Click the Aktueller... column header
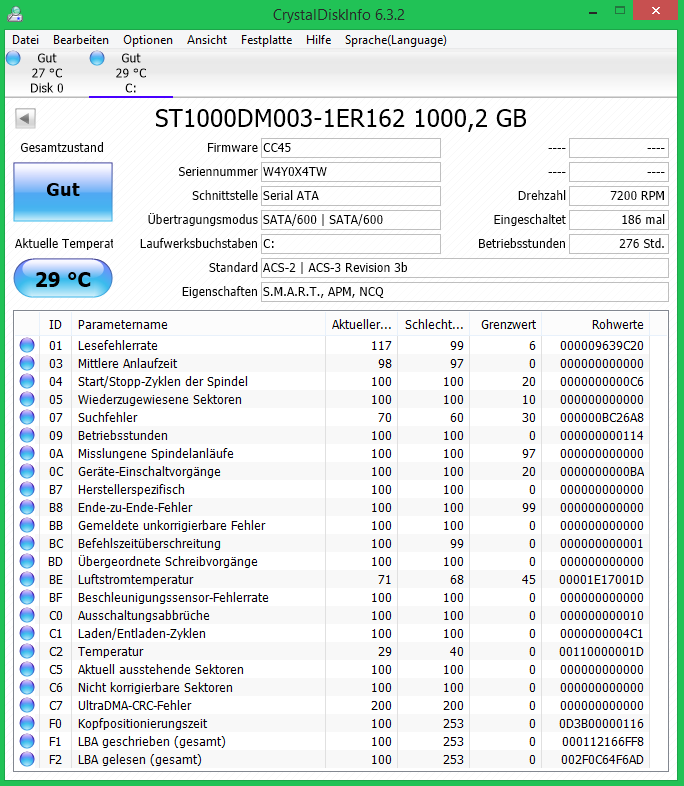The image size is (684, 786). point(361,324)
